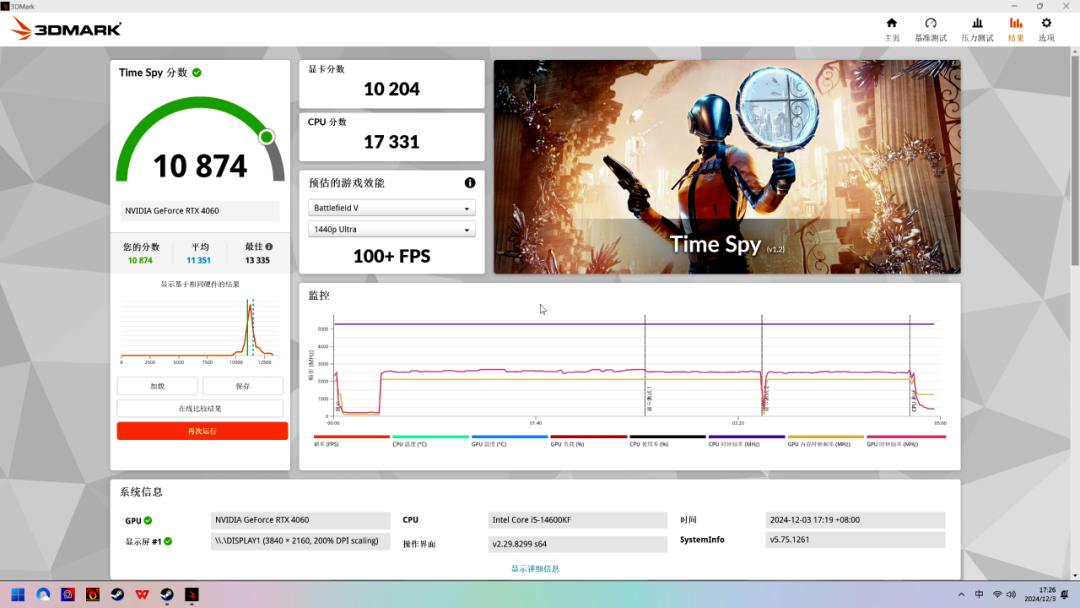The image size is (1080, 608).
Task: Open the blue browser icon in taskbar
Action: [x=43, y=594]
